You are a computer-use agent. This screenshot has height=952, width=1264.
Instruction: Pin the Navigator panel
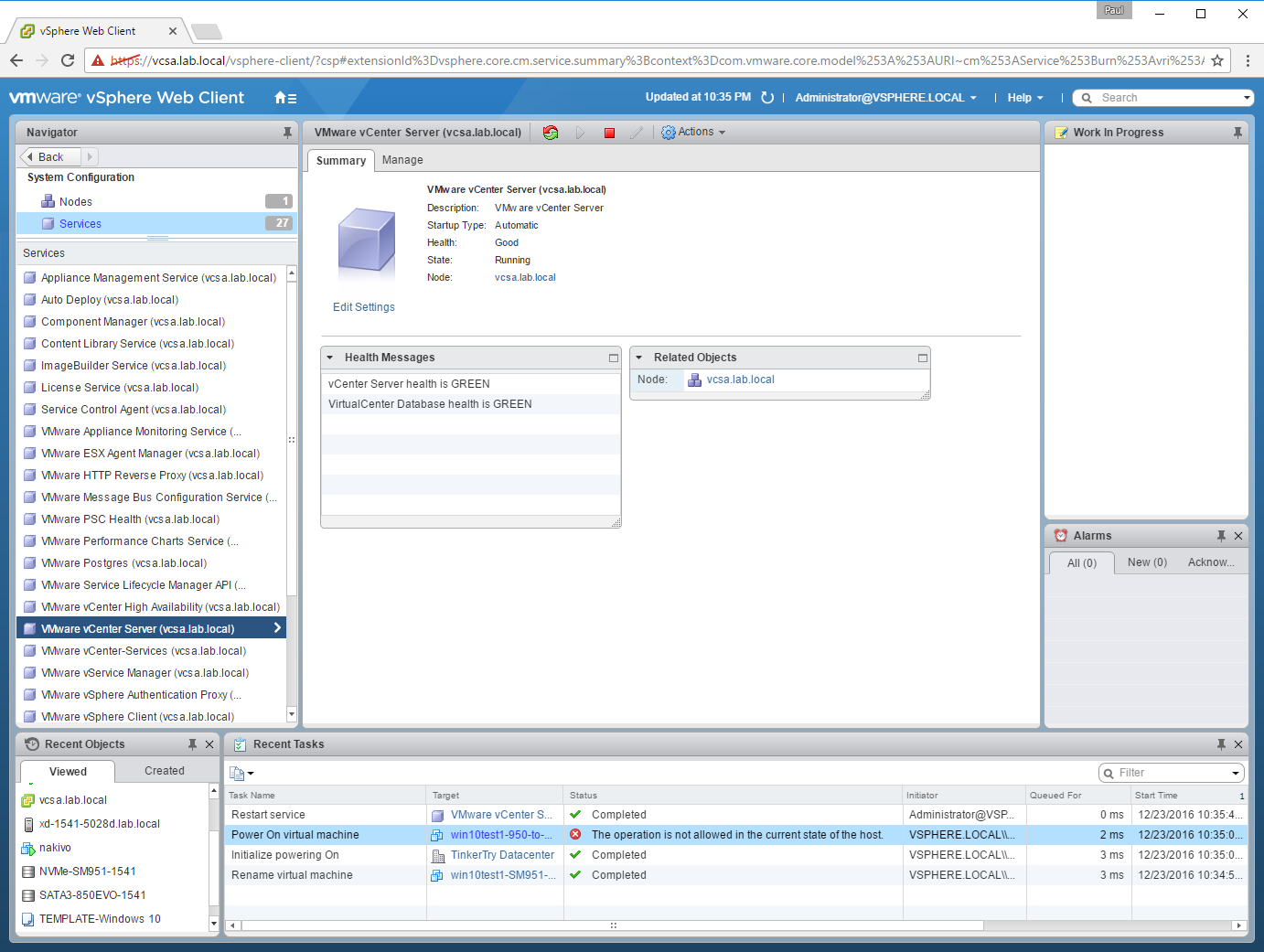287,133
